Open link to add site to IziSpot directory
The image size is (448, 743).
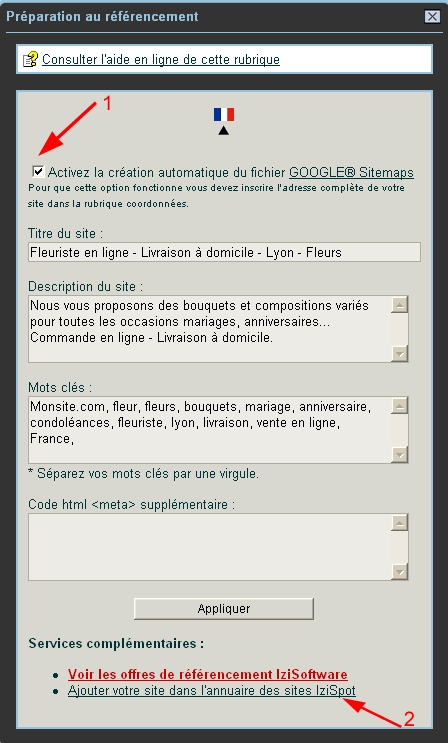pyautogui.click(x=211, y=690)
